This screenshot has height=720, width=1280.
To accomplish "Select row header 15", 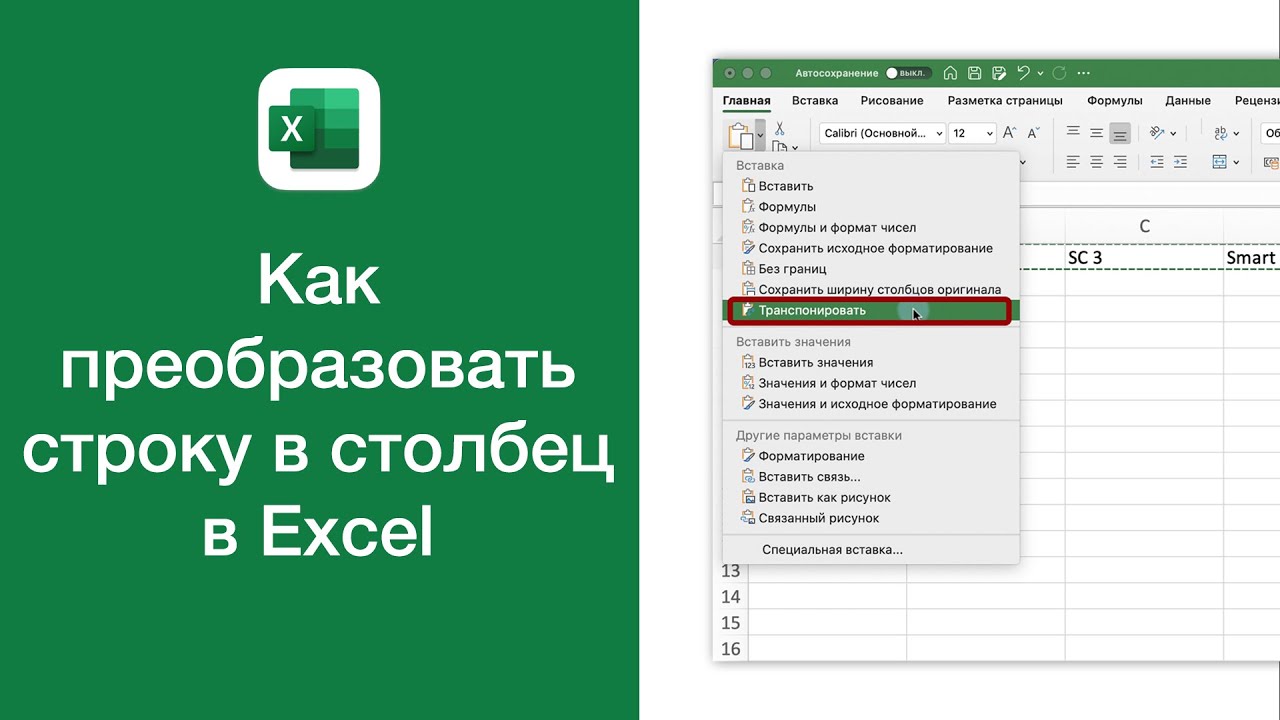I will [730, 623].
